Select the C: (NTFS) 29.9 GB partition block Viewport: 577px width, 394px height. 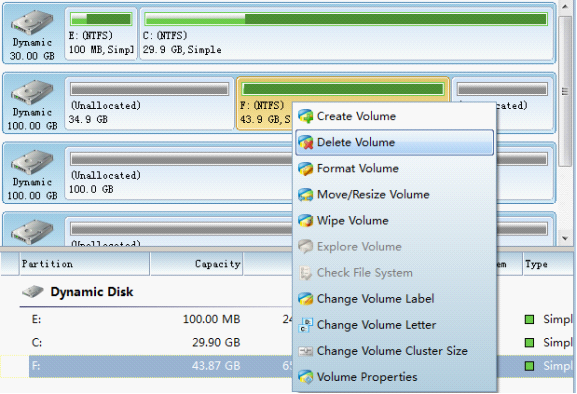pyautogui.click(x=346, y=33)
